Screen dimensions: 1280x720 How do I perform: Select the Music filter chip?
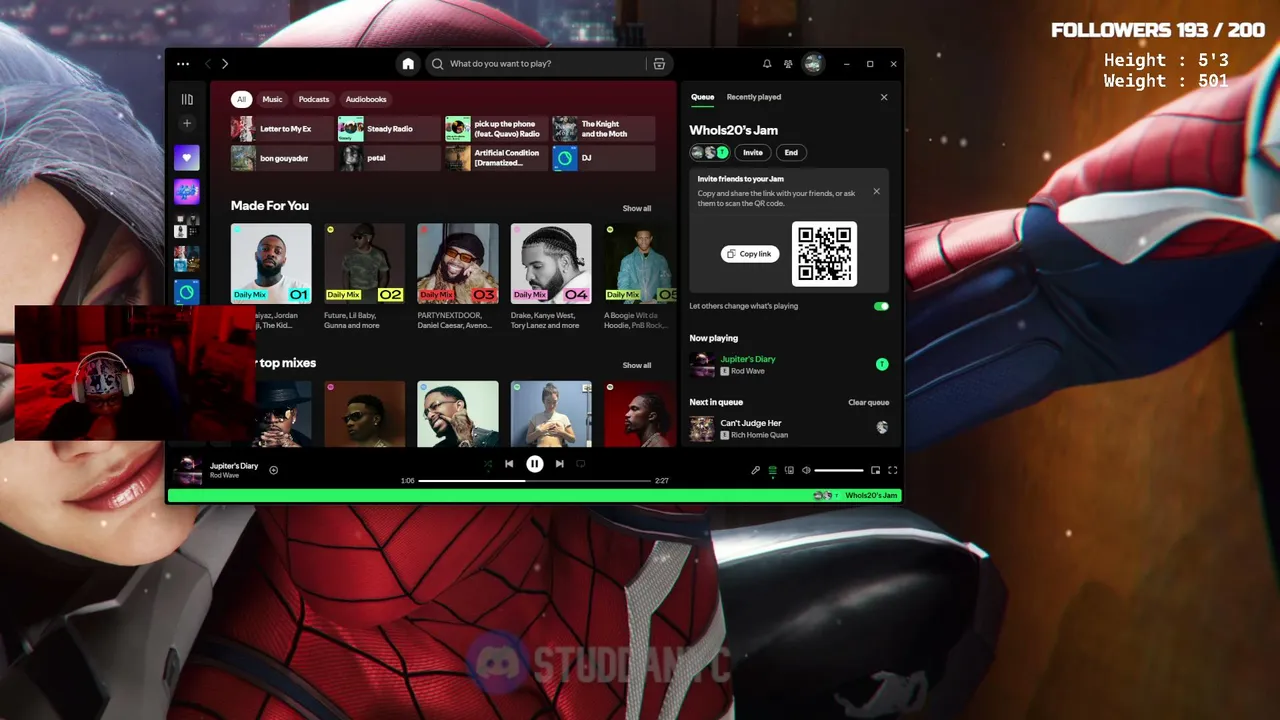click(x=272, y=99)
